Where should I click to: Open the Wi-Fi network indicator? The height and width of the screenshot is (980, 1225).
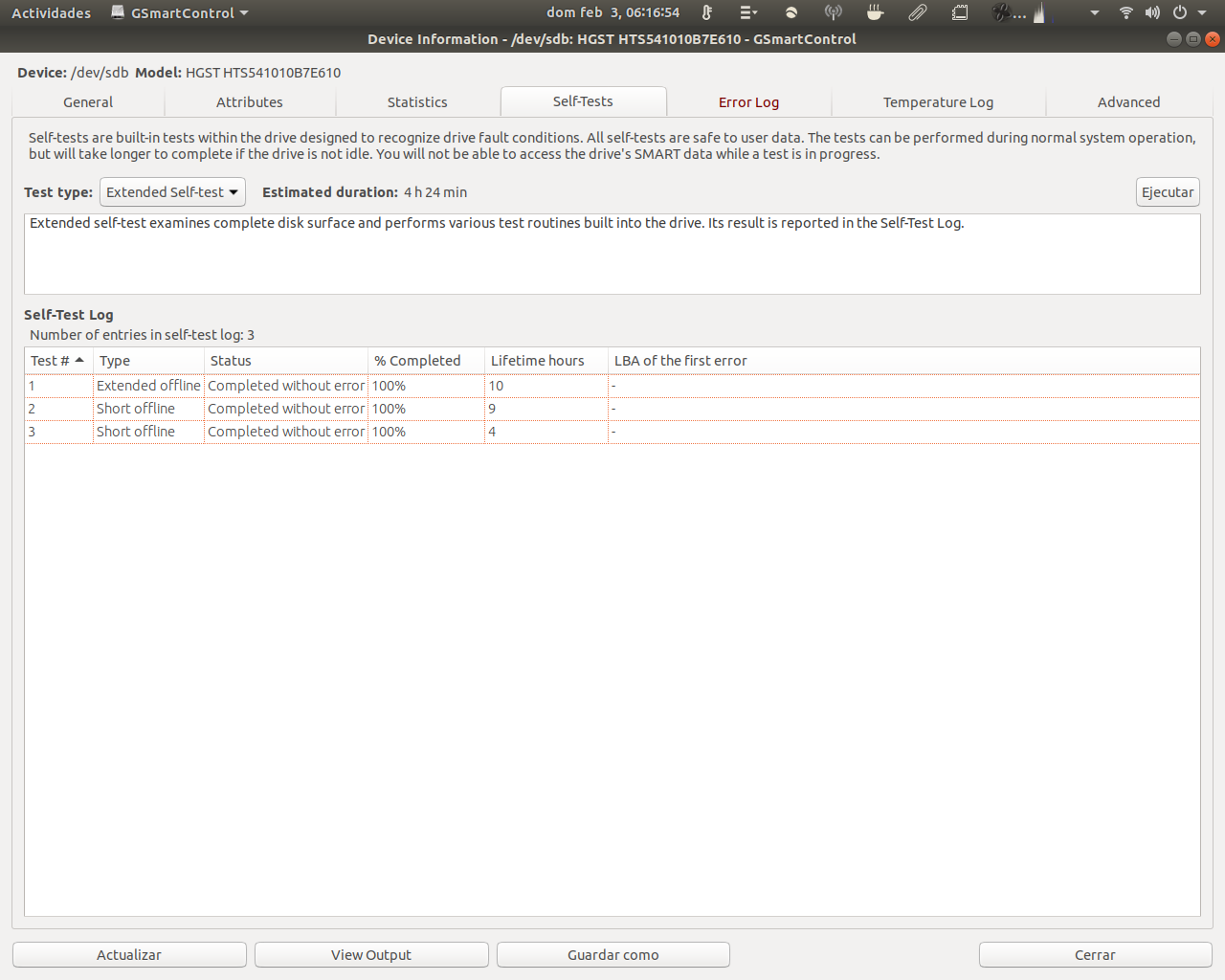[1126, 12]
